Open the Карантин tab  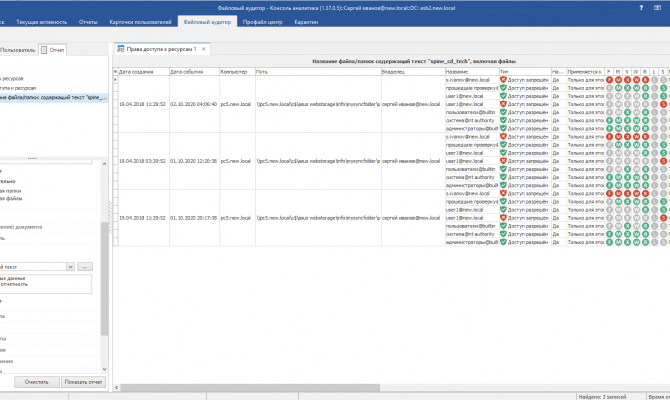[306, 22]
